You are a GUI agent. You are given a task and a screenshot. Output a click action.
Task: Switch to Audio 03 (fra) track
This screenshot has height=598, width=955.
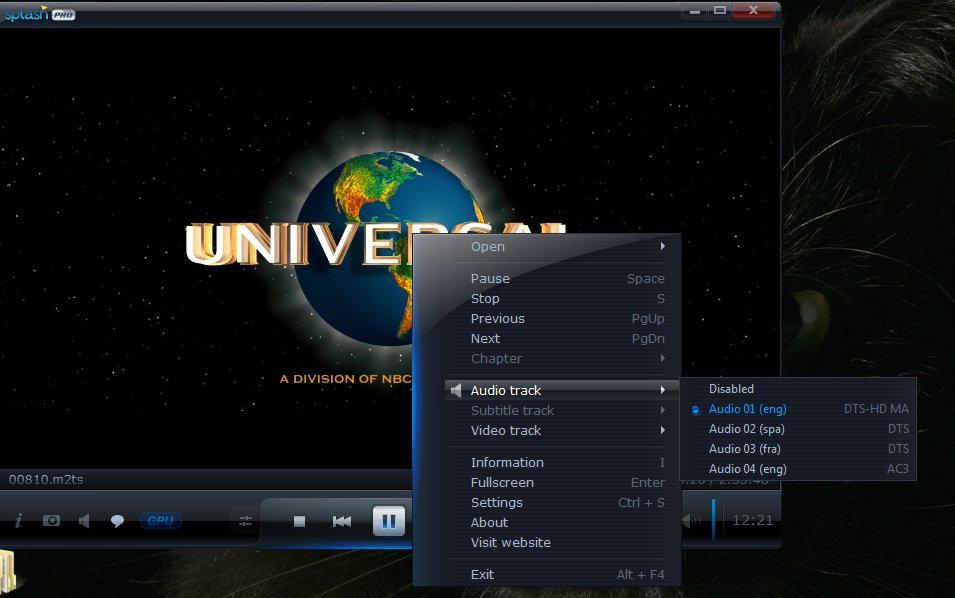(x=798, y=449)
